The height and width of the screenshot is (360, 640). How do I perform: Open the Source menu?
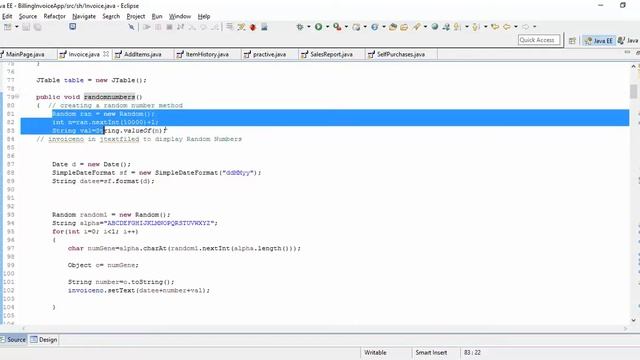(x=28, y=16)
